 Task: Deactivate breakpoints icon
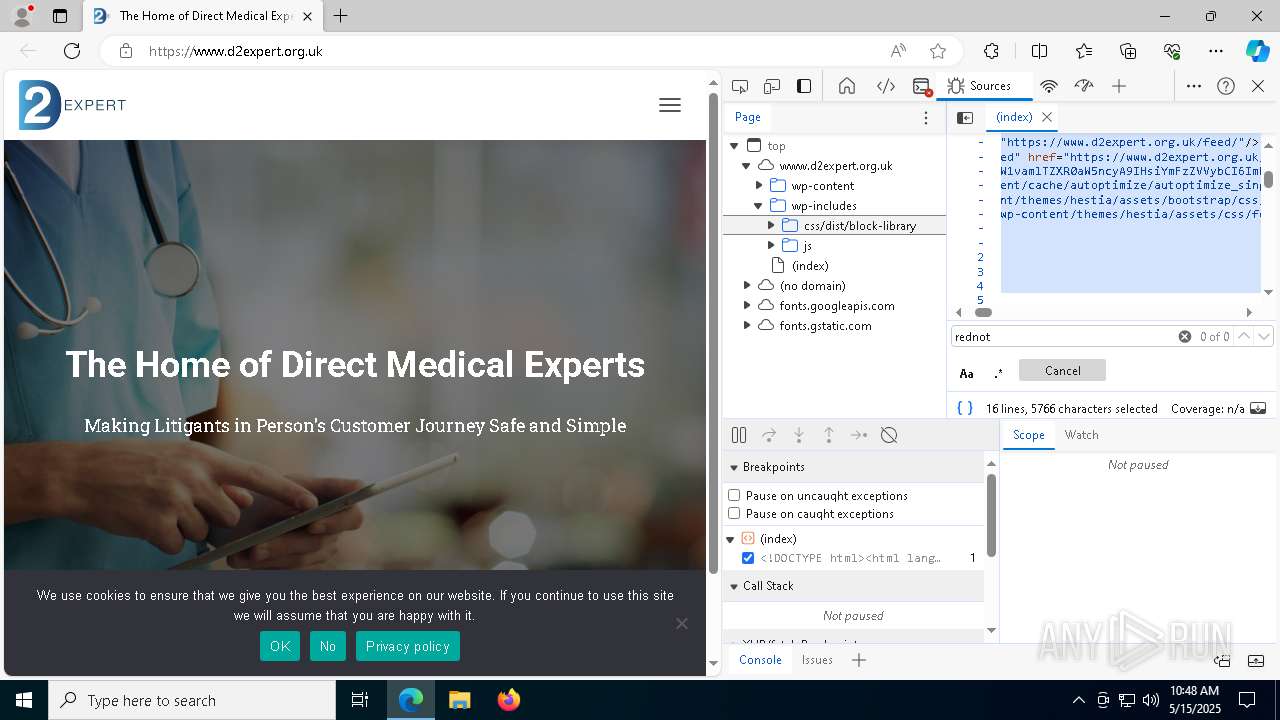889,435
